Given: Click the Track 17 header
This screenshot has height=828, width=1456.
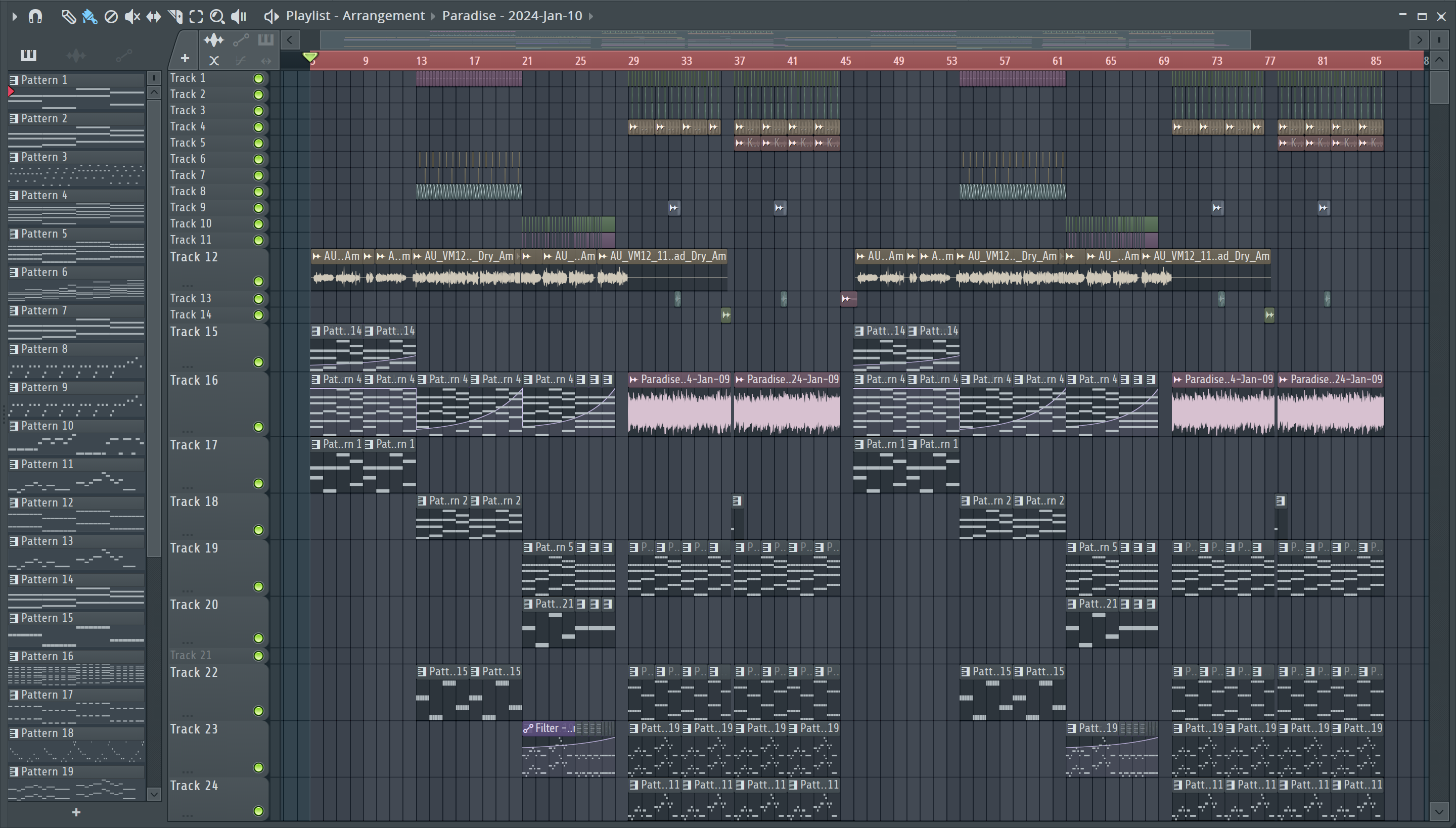Looking at the screenshot, I should coord(218,465).
